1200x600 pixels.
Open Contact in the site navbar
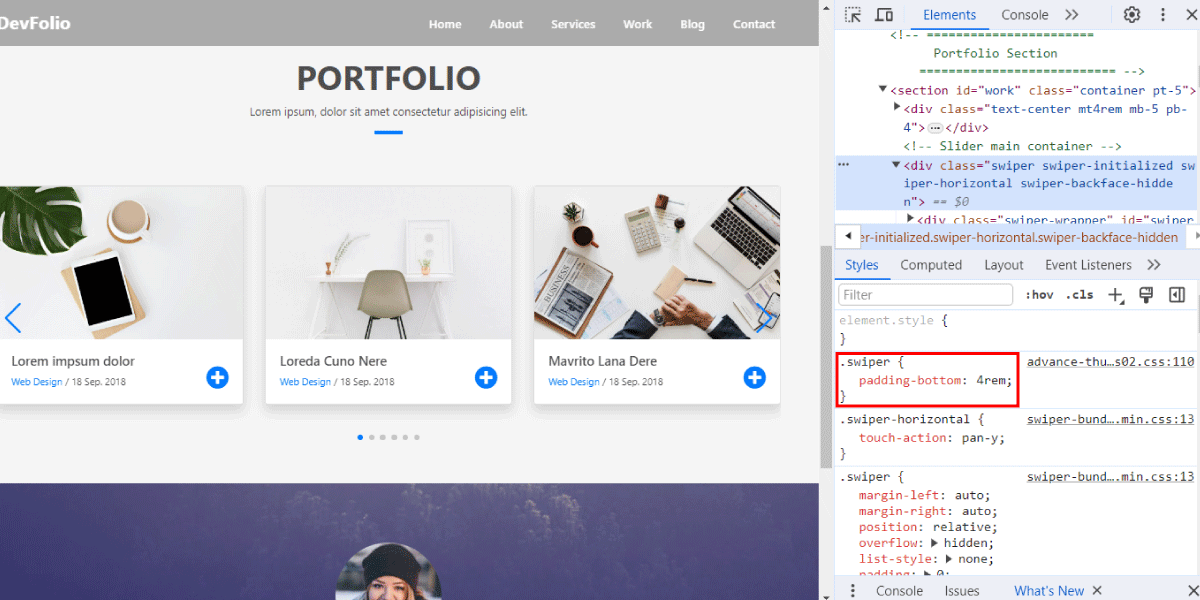point(754,24)
